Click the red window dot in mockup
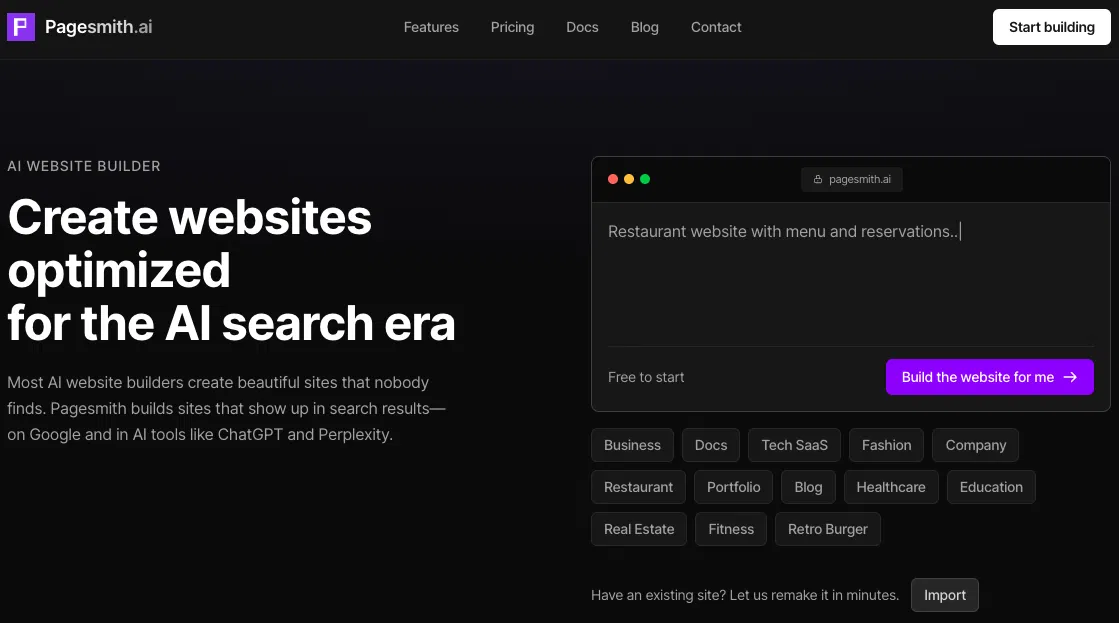The width and height of the screenshot is (1119, 623). tap(613, 179)
